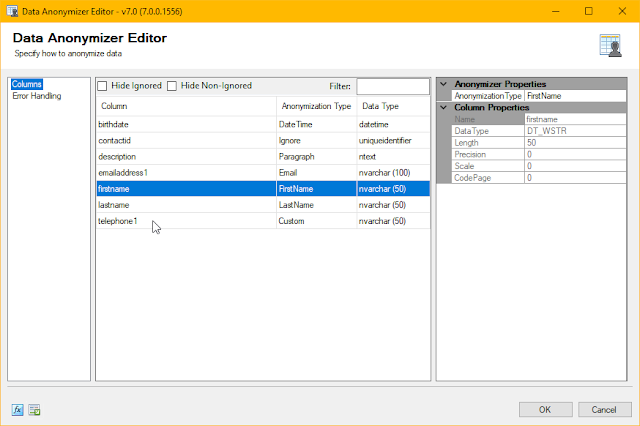Viewport: 640px width, 426px height.
Task: Confirm with the OK button
Action: pos(545,410)
